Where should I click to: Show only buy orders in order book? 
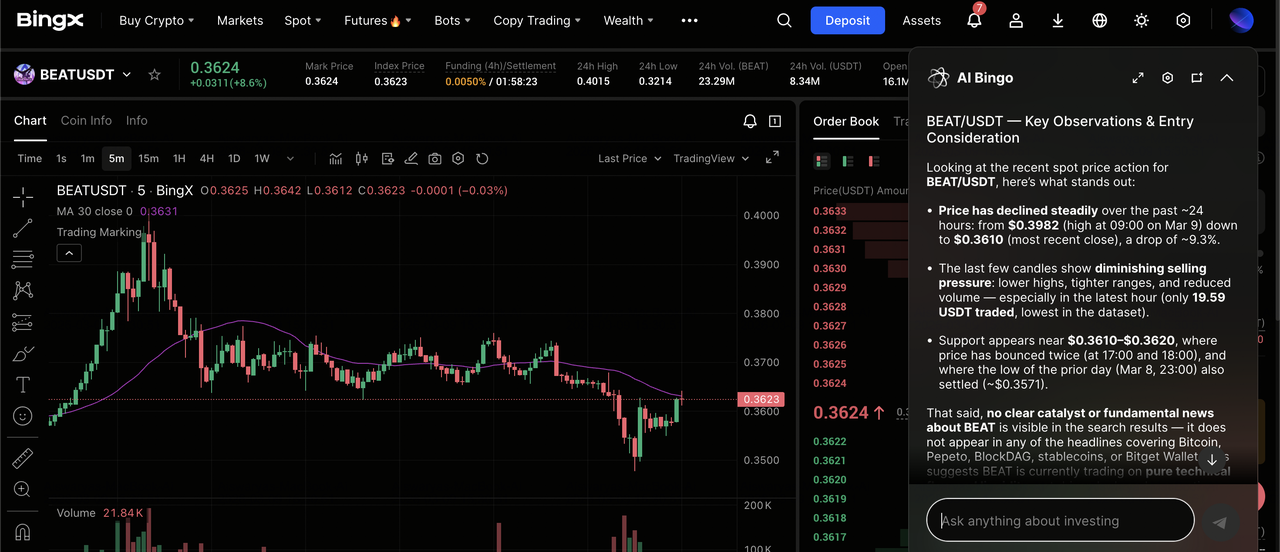coord(848,161)
